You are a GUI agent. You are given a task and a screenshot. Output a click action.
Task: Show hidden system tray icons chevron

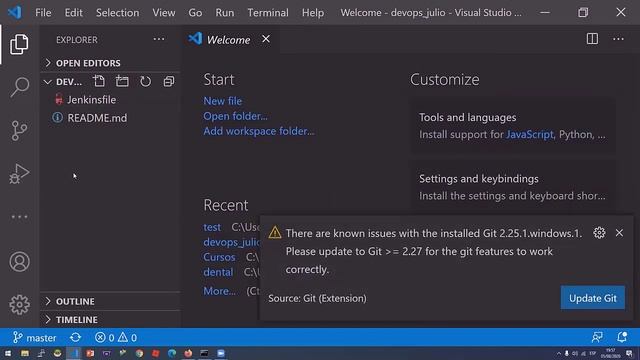click(558, 353)
